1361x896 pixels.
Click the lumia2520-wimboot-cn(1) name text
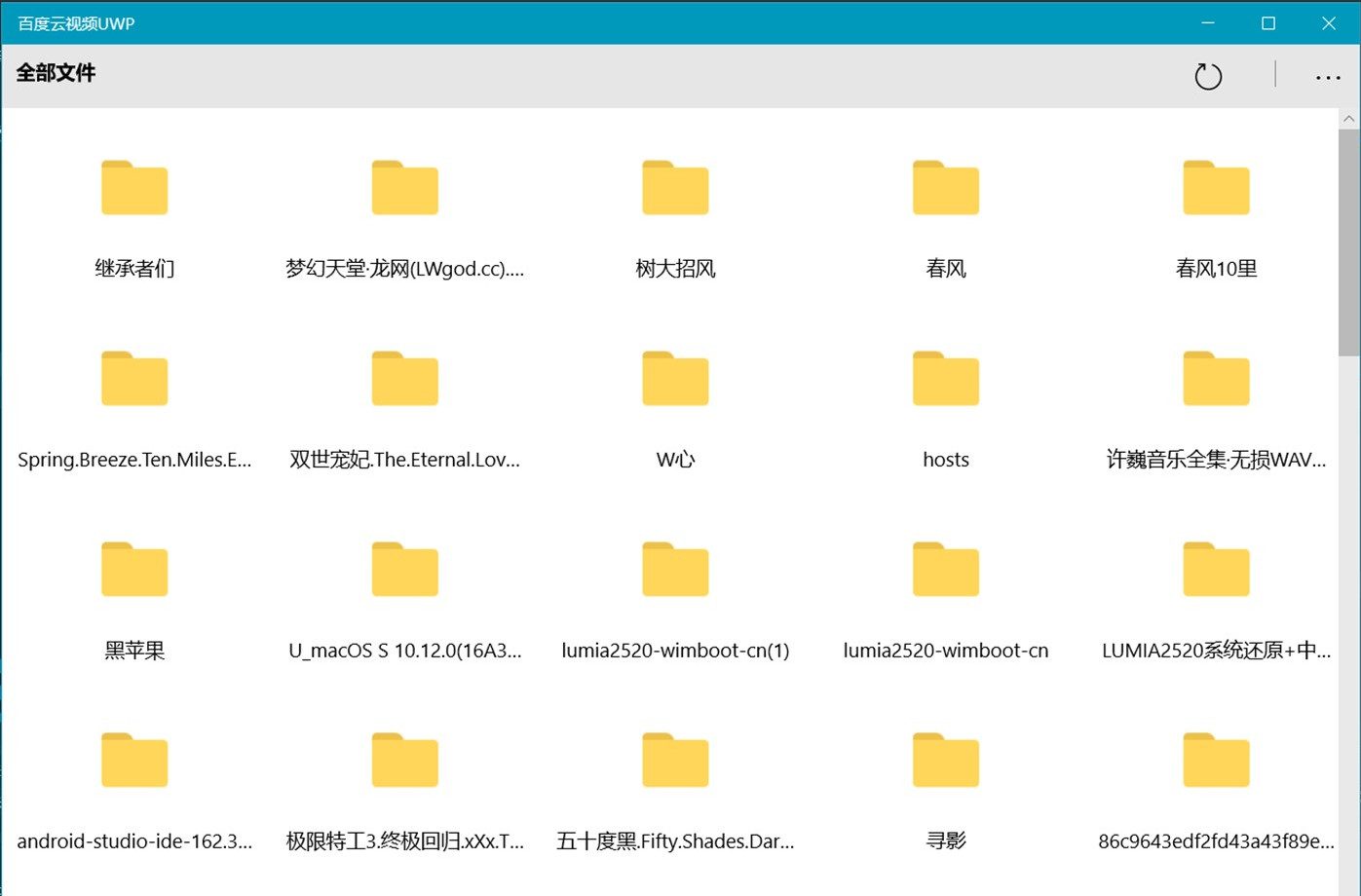coord(675,651)
